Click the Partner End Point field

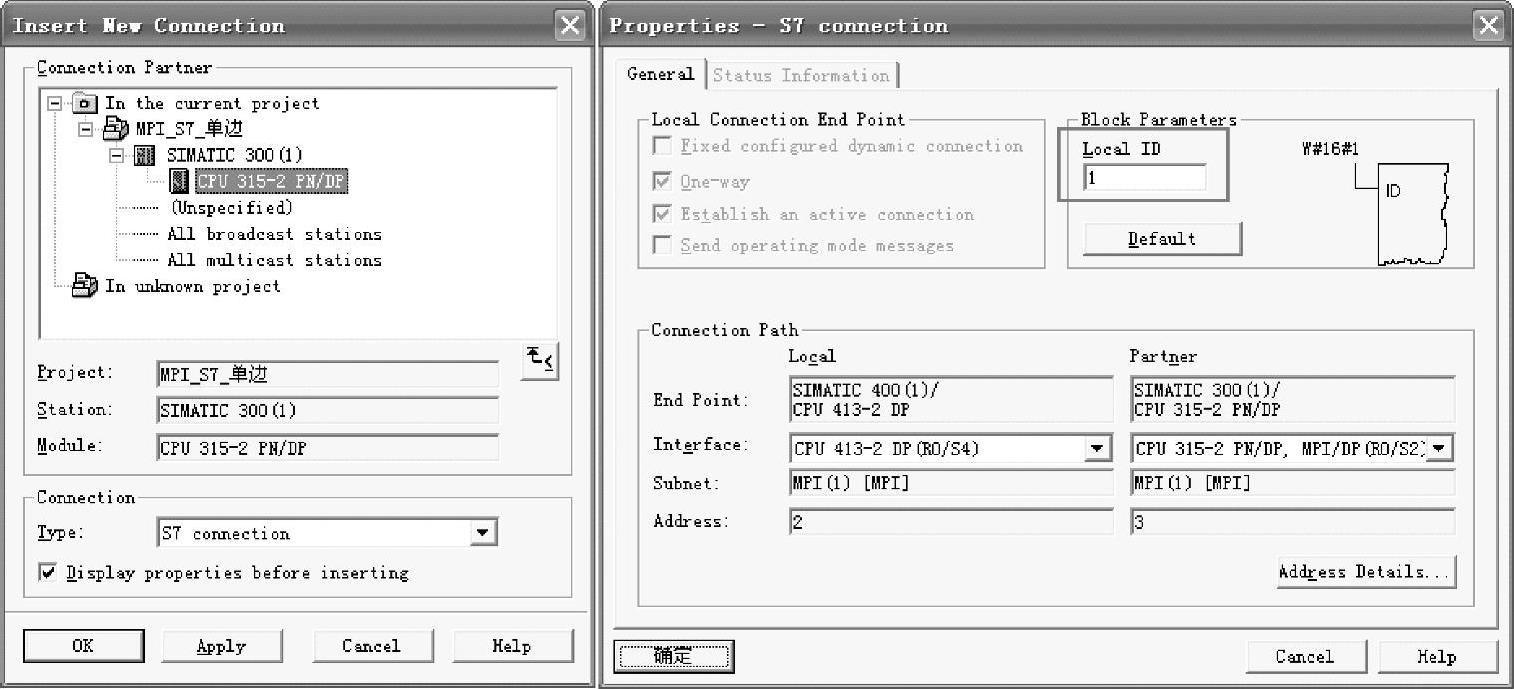point(1293,399)
